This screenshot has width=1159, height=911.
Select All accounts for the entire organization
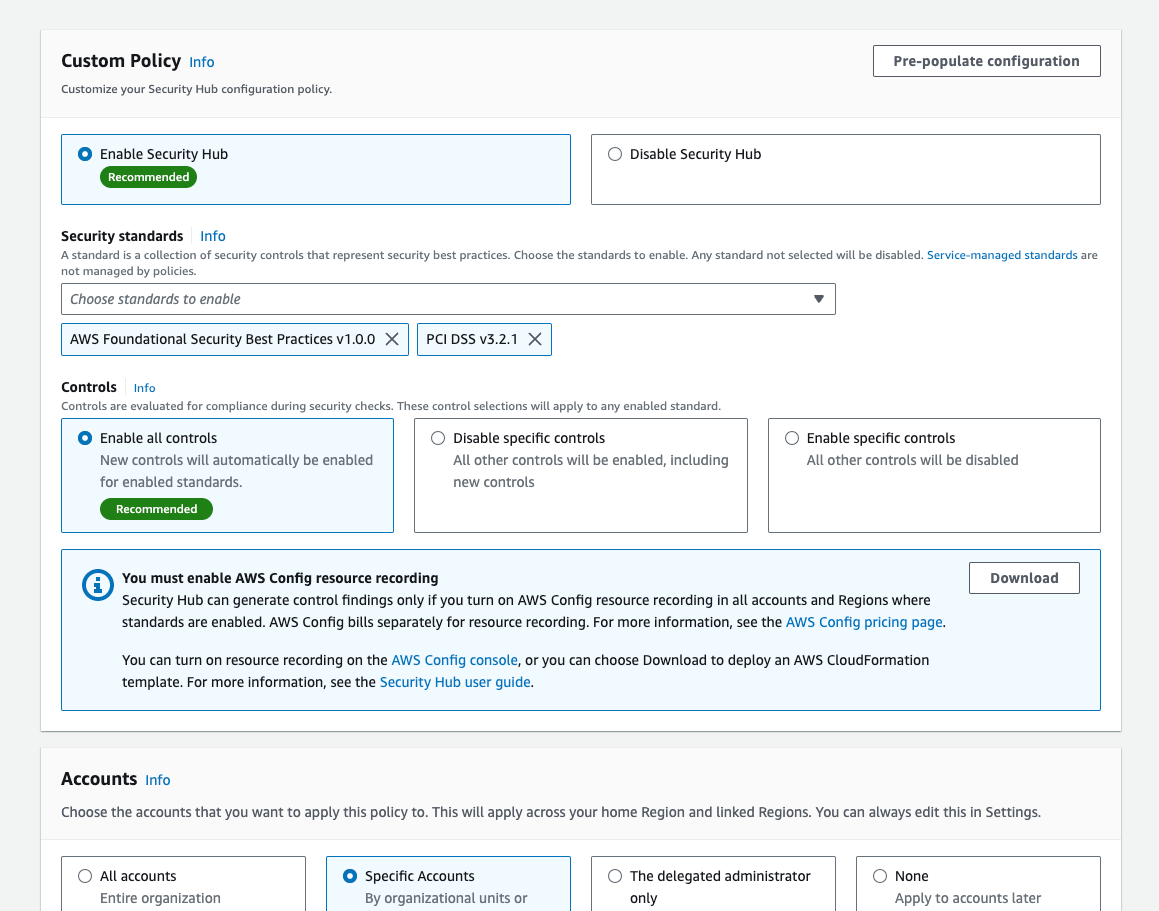(x=85, y=875)
